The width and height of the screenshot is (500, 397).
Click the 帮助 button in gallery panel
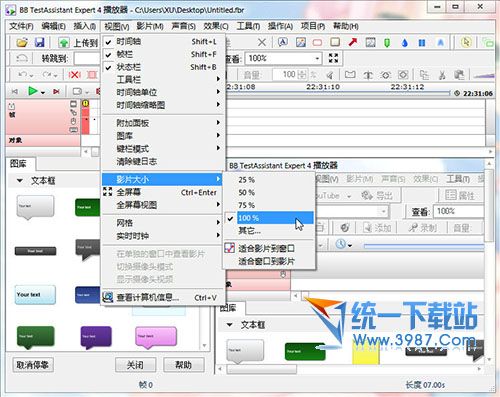(x=184, y=365)
